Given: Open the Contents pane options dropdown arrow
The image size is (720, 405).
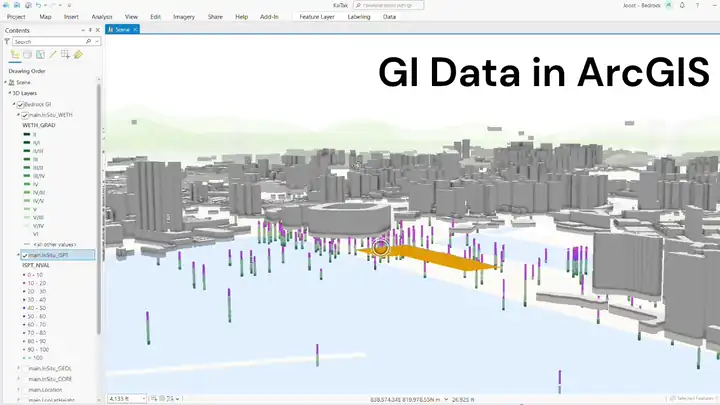Looking at the screenshot, I should 83,30.
